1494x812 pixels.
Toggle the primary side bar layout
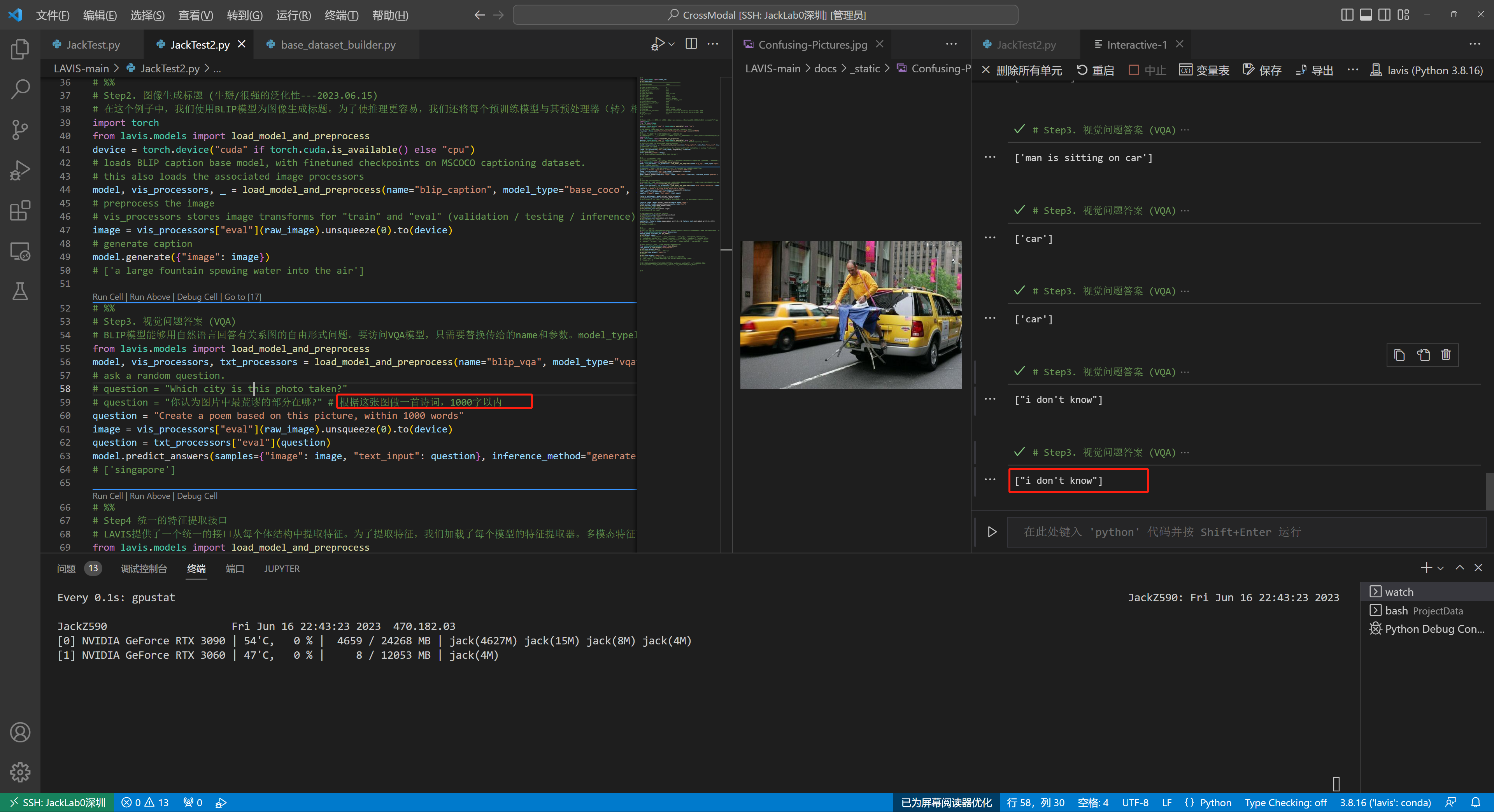coord(1347,15)
